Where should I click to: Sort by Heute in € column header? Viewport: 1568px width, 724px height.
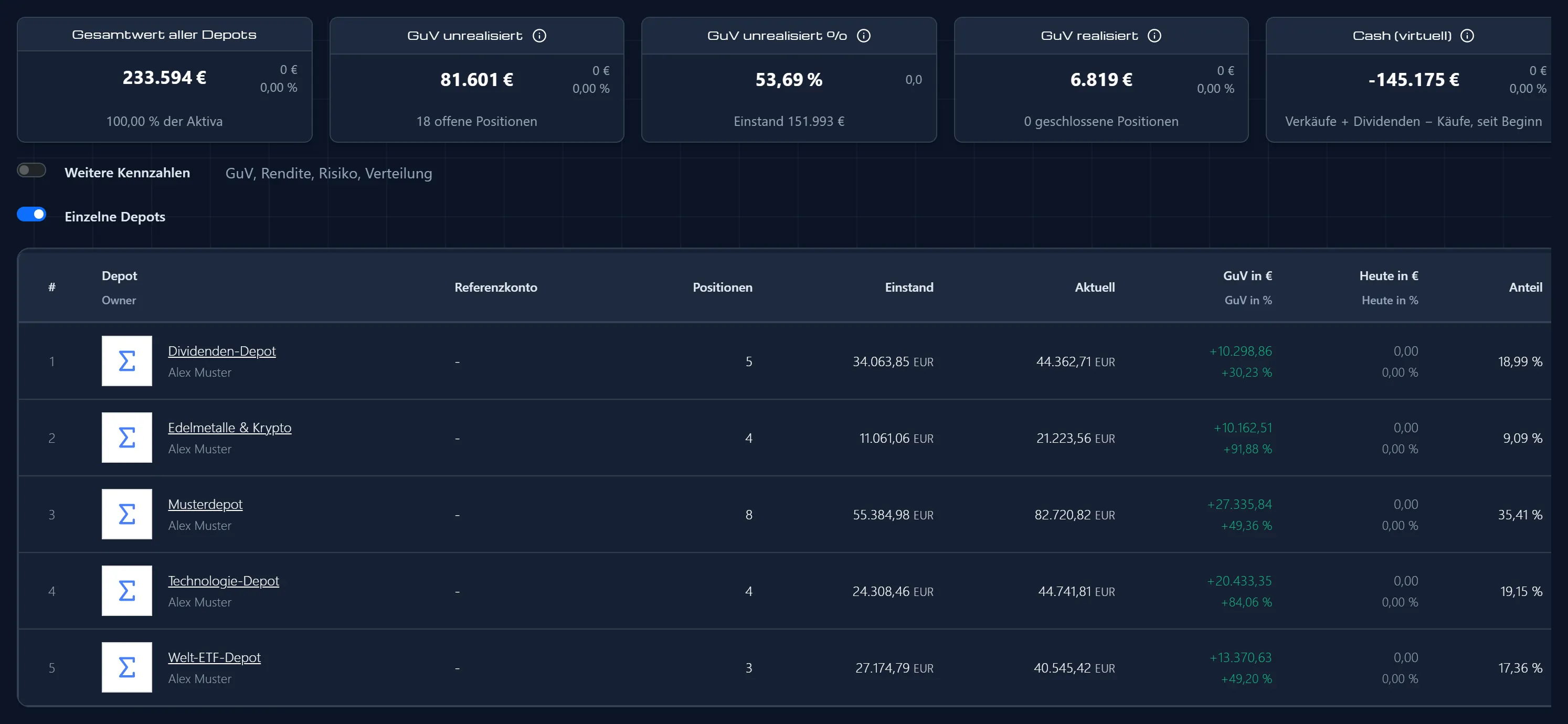[1389, 276]
